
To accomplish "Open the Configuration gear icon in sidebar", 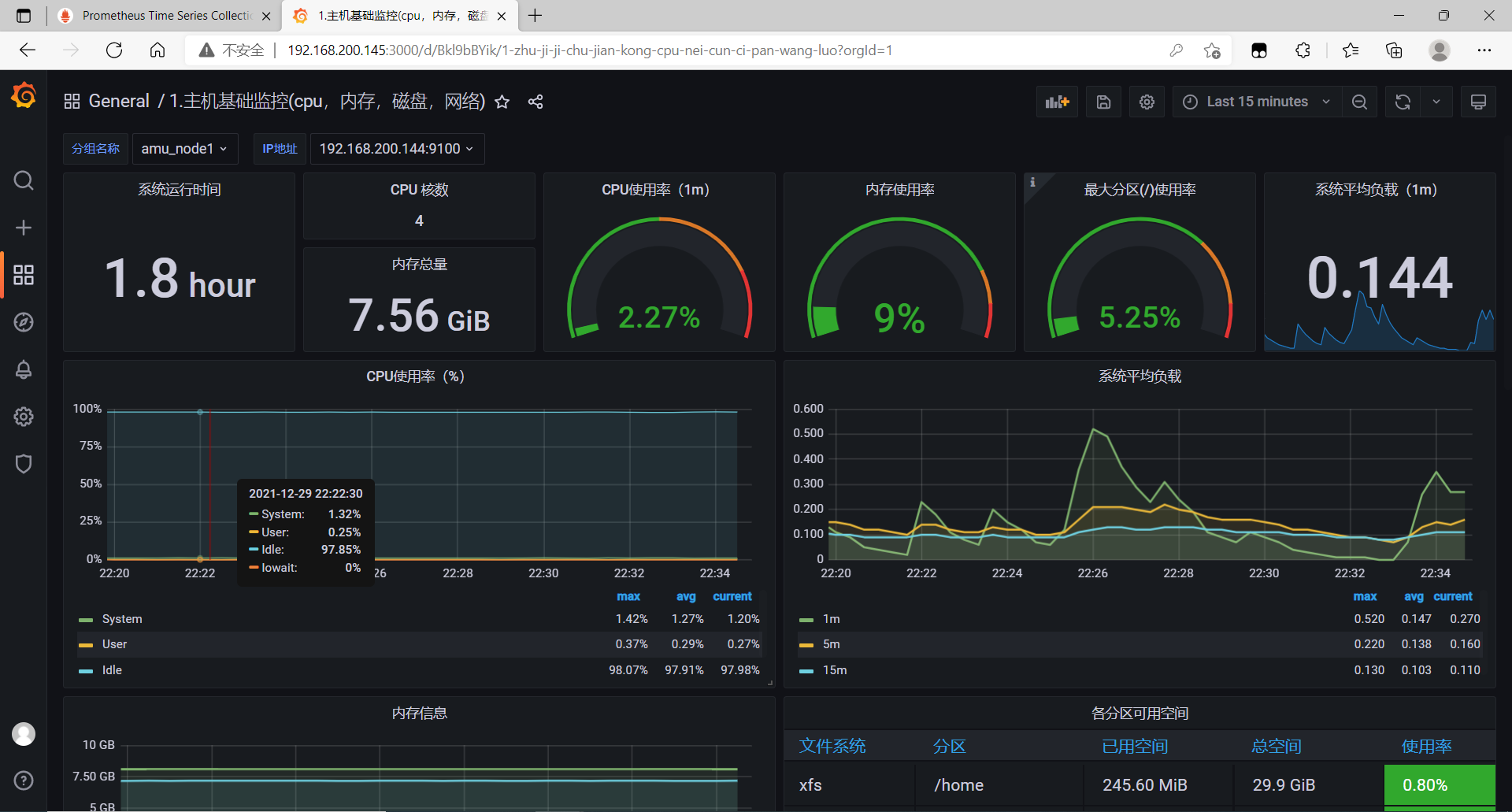I will click(24, 417).
